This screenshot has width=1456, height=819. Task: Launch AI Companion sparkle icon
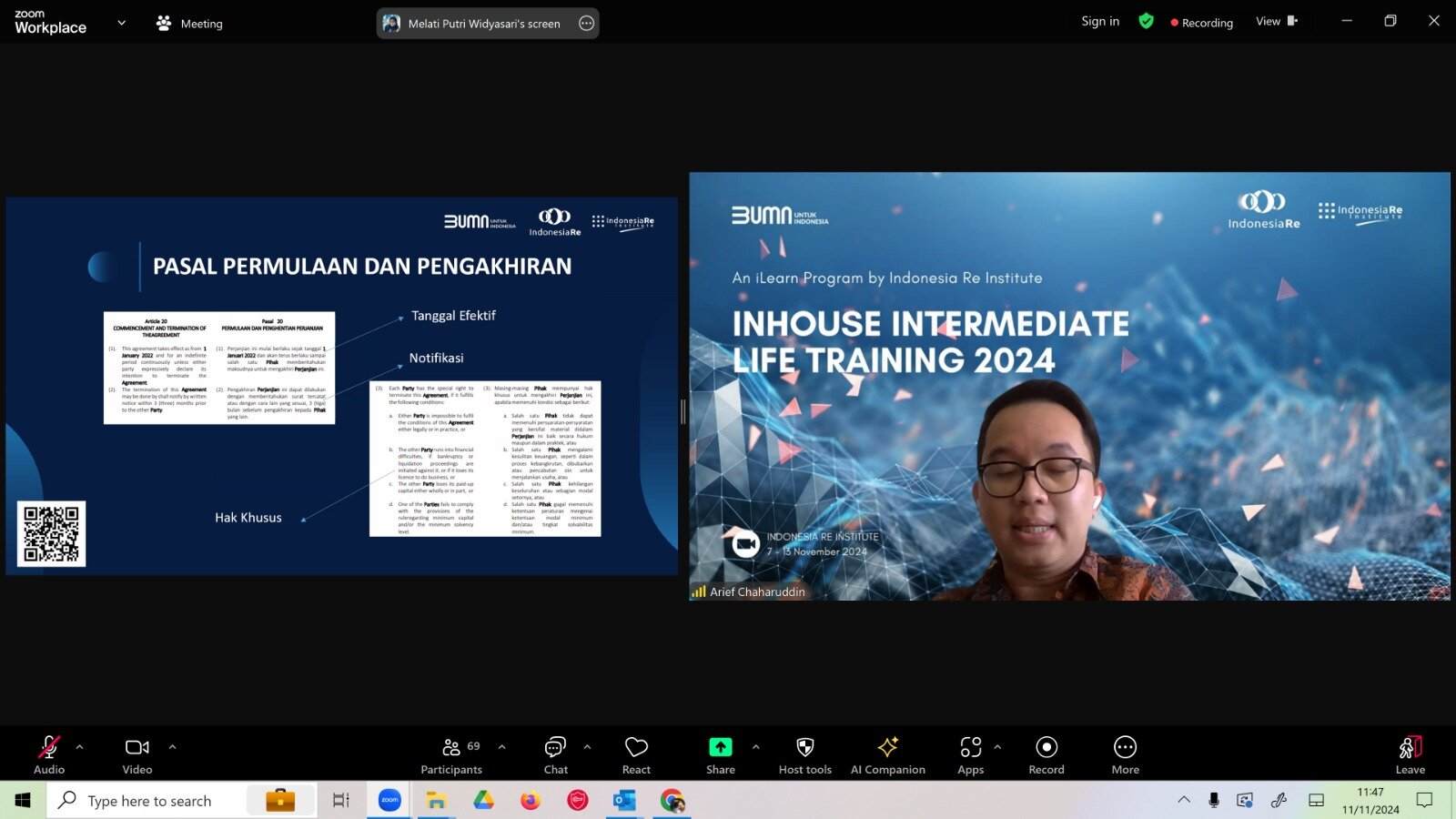coord(888,754)
